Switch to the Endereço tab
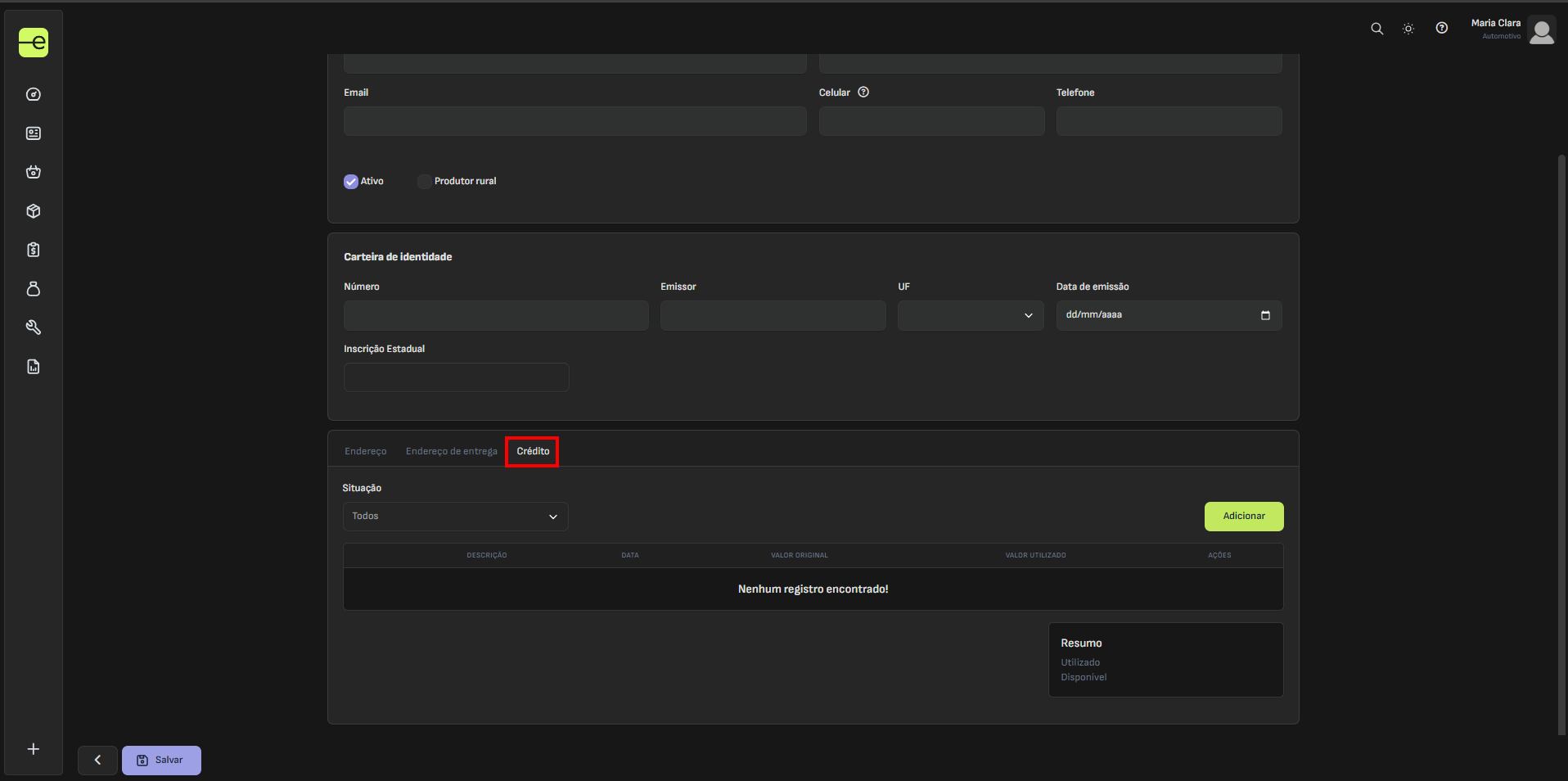1568x781 pixels. [365, 451]
